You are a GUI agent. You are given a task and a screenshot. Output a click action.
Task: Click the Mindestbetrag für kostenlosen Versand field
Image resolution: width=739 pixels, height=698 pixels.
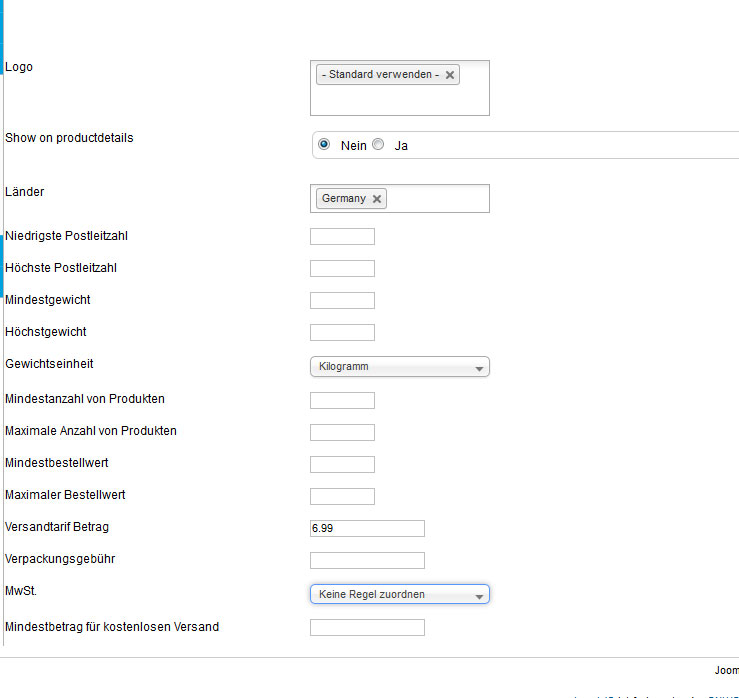[x=367, y=628]
